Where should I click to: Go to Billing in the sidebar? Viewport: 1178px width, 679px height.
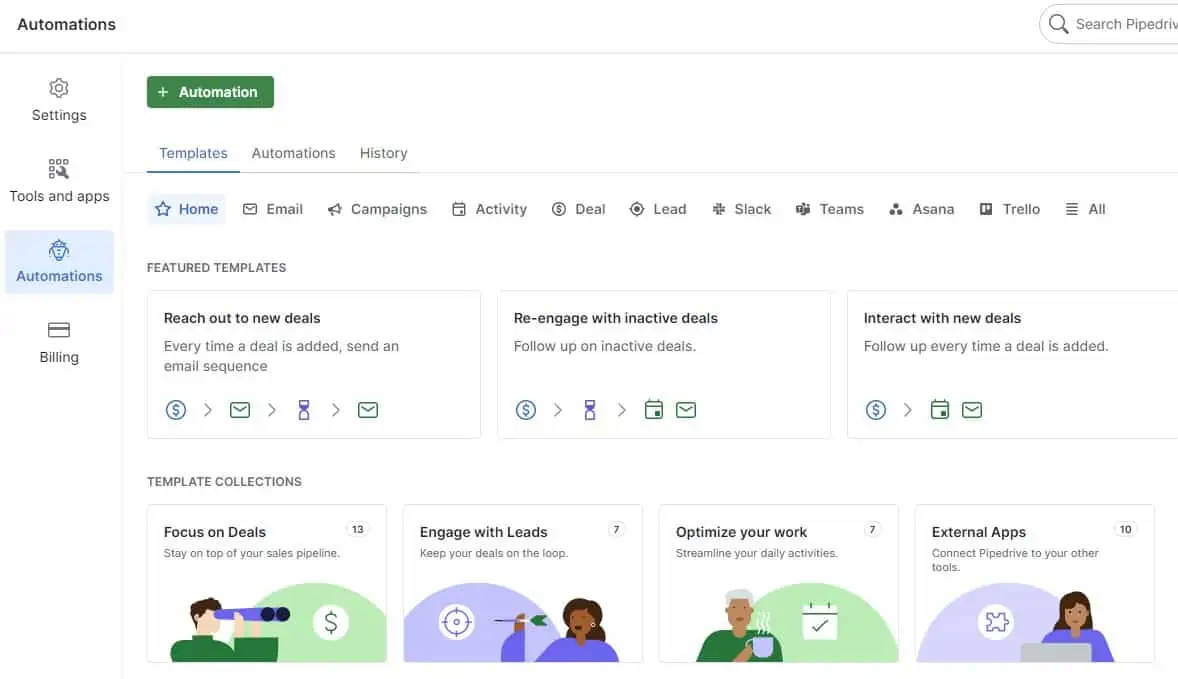(x=59, y=343)
